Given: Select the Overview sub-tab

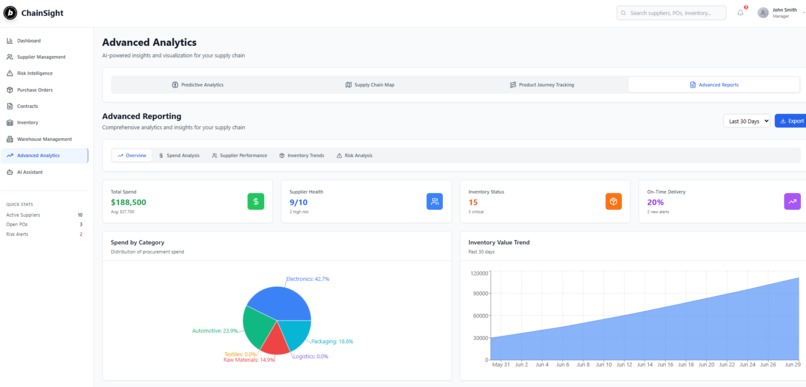Looking at the screenshot, I should tap(132, 155).
